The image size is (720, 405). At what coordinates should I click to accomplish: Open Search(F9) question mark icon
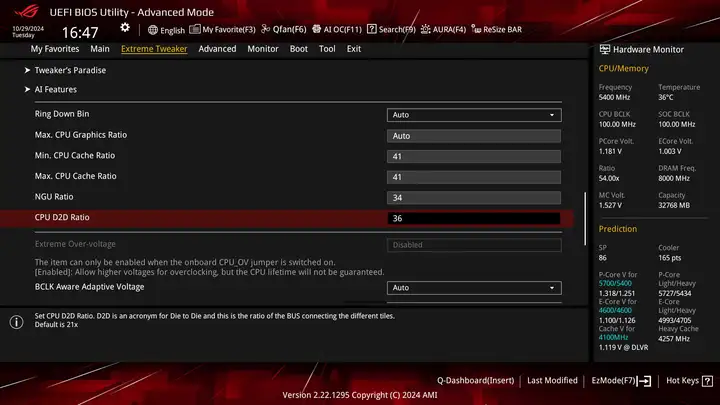(x=371, y=29)
